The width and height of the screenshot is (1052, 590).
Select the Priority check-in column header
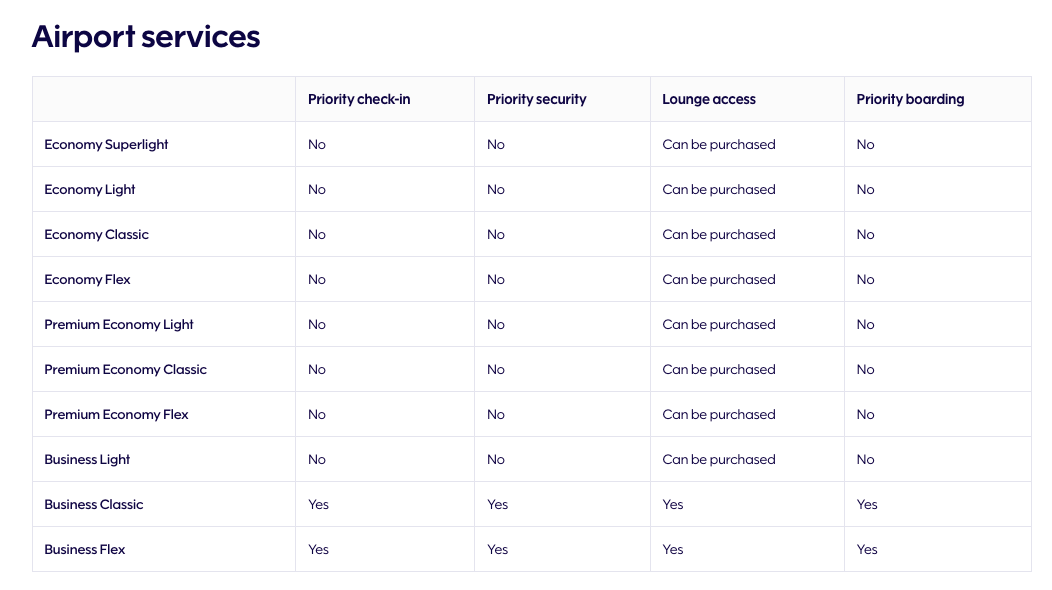coord(359,99)
